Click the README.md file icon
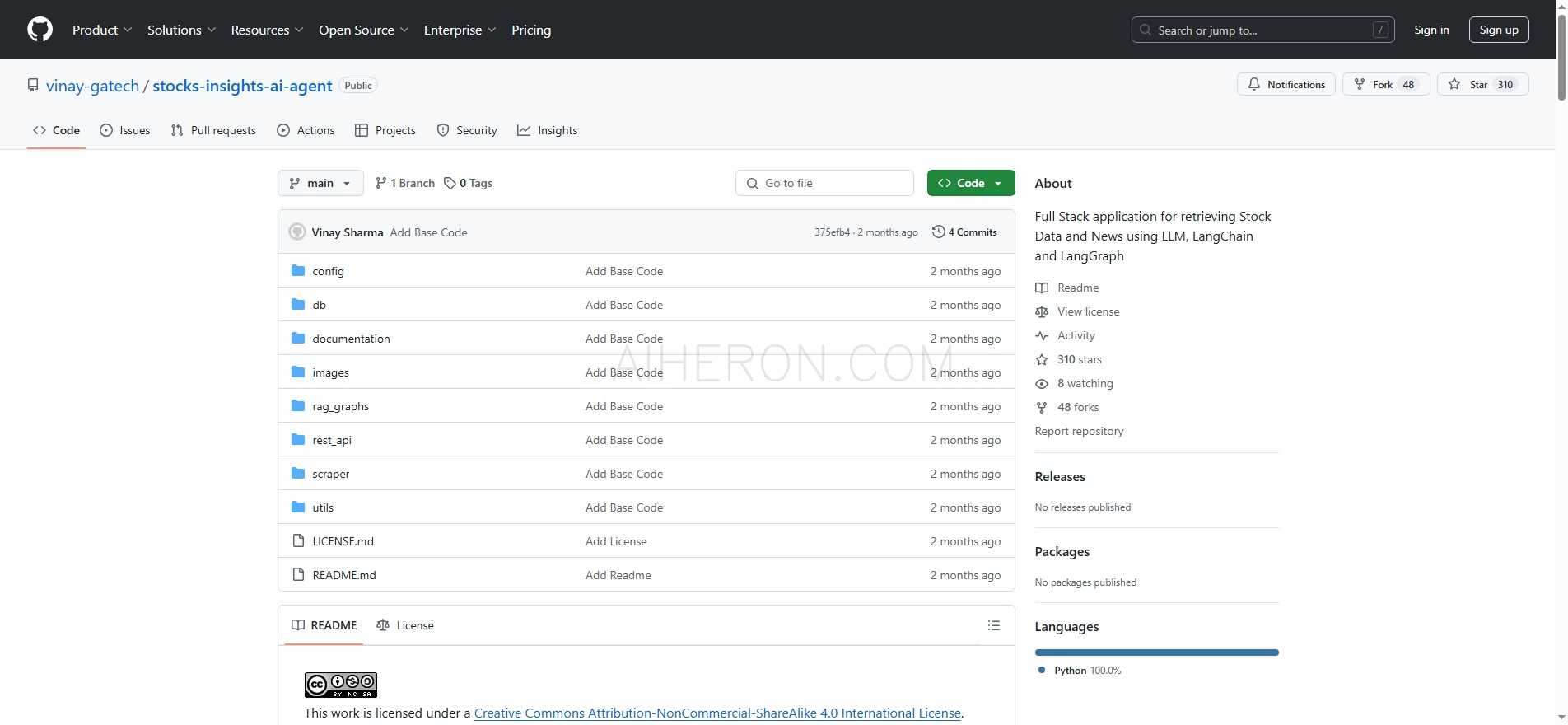Viewport: 1568px width, 725px height. tap(298, 574)
